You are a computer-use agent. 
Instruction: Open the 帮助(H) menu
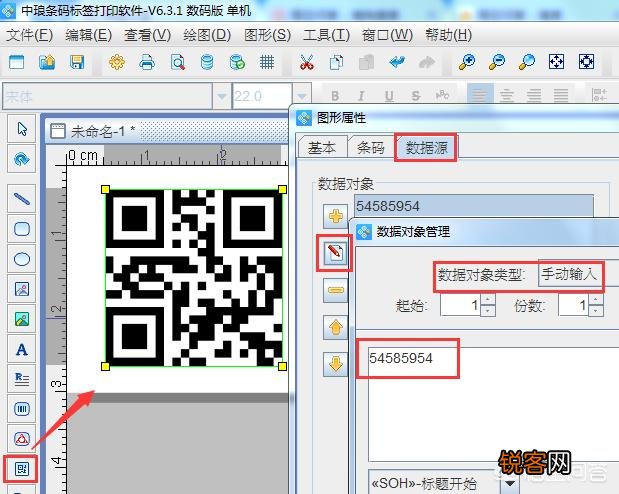pos(449,35)
